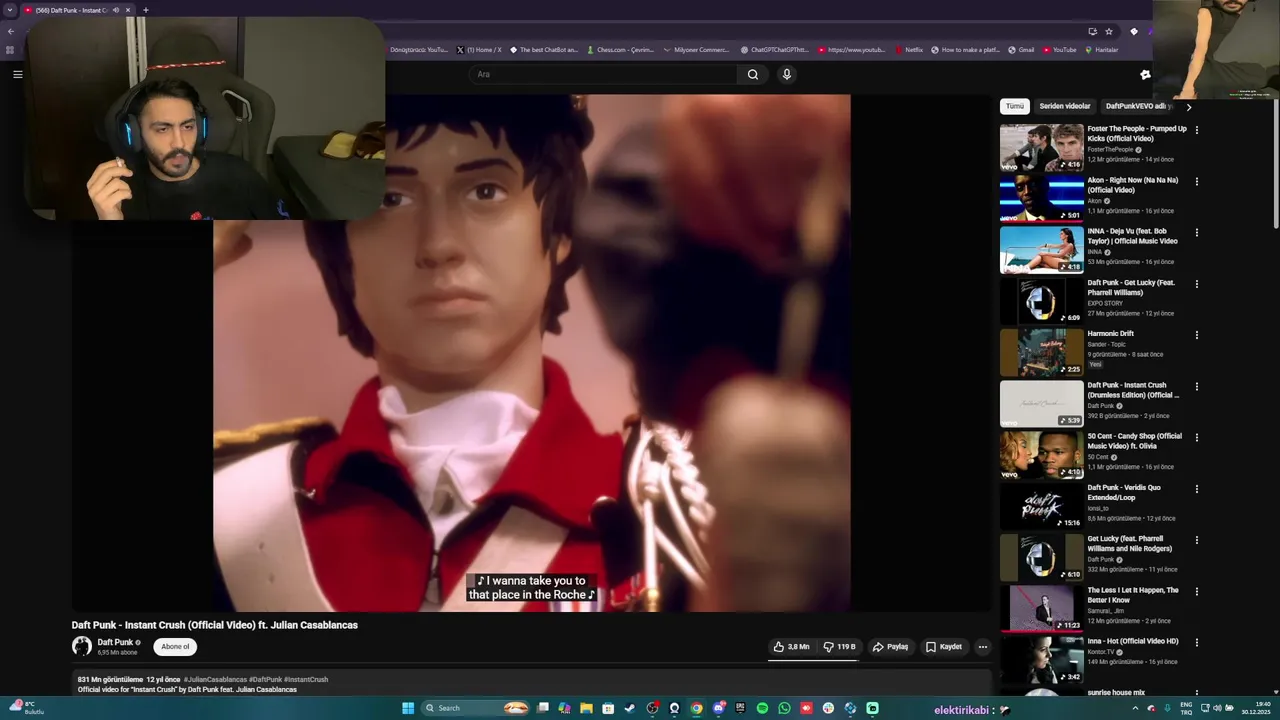Open options menu for 'Veridis Quo Extended/Loop'
1280x720 pixels.
coord(1196,488)
